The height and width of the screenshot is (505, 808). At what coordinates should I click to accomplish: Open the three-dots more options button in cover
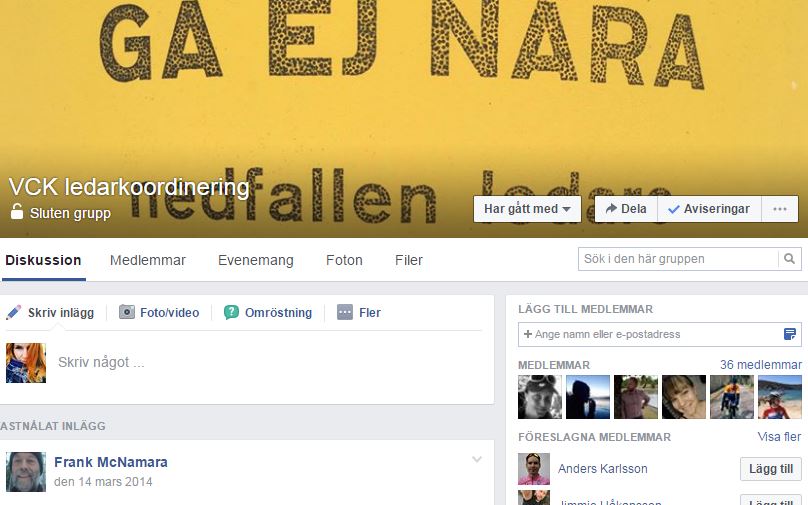(780, 209)
